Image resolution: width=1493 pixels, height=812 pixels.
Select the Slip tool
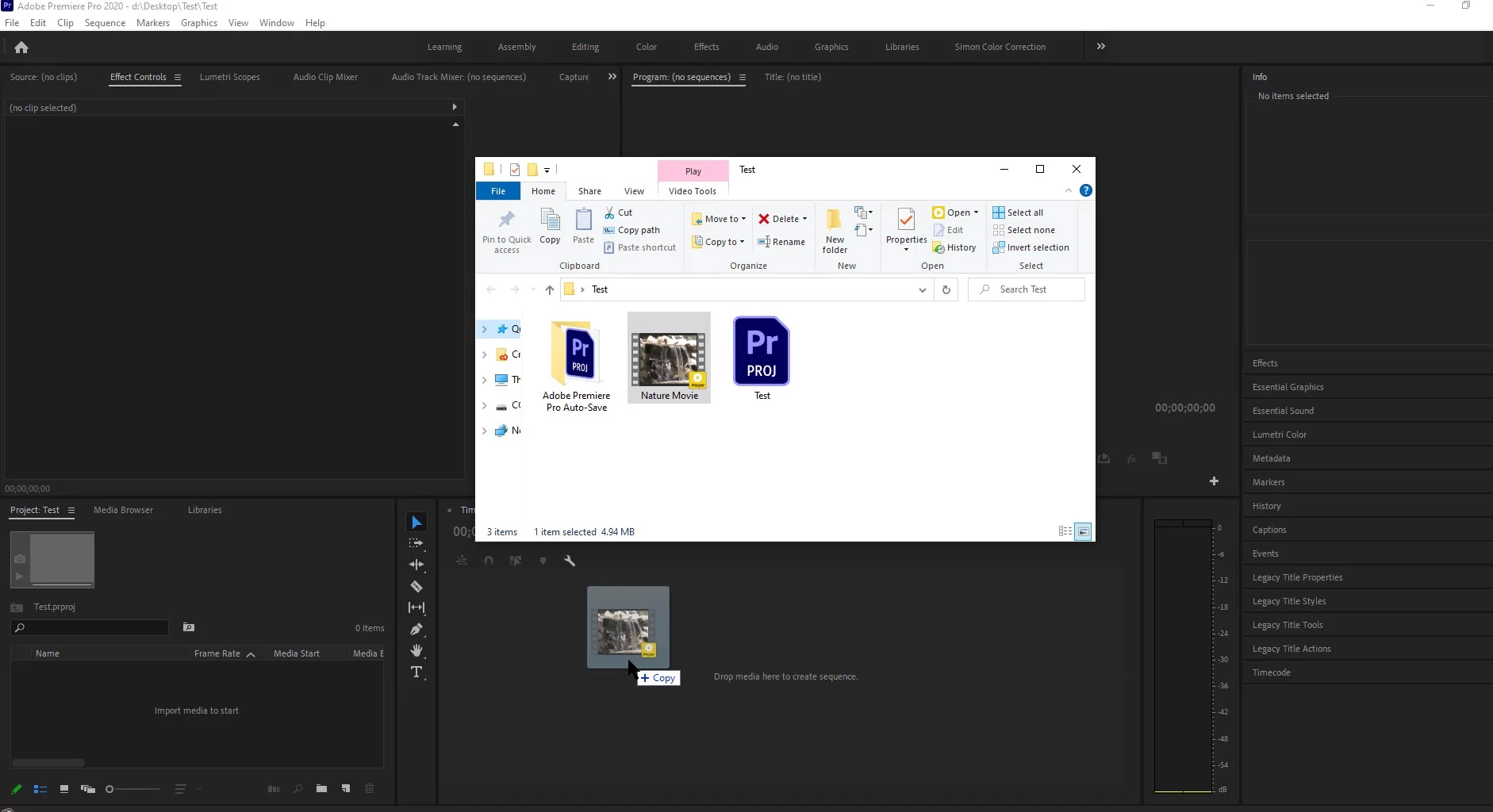(416, 607)
